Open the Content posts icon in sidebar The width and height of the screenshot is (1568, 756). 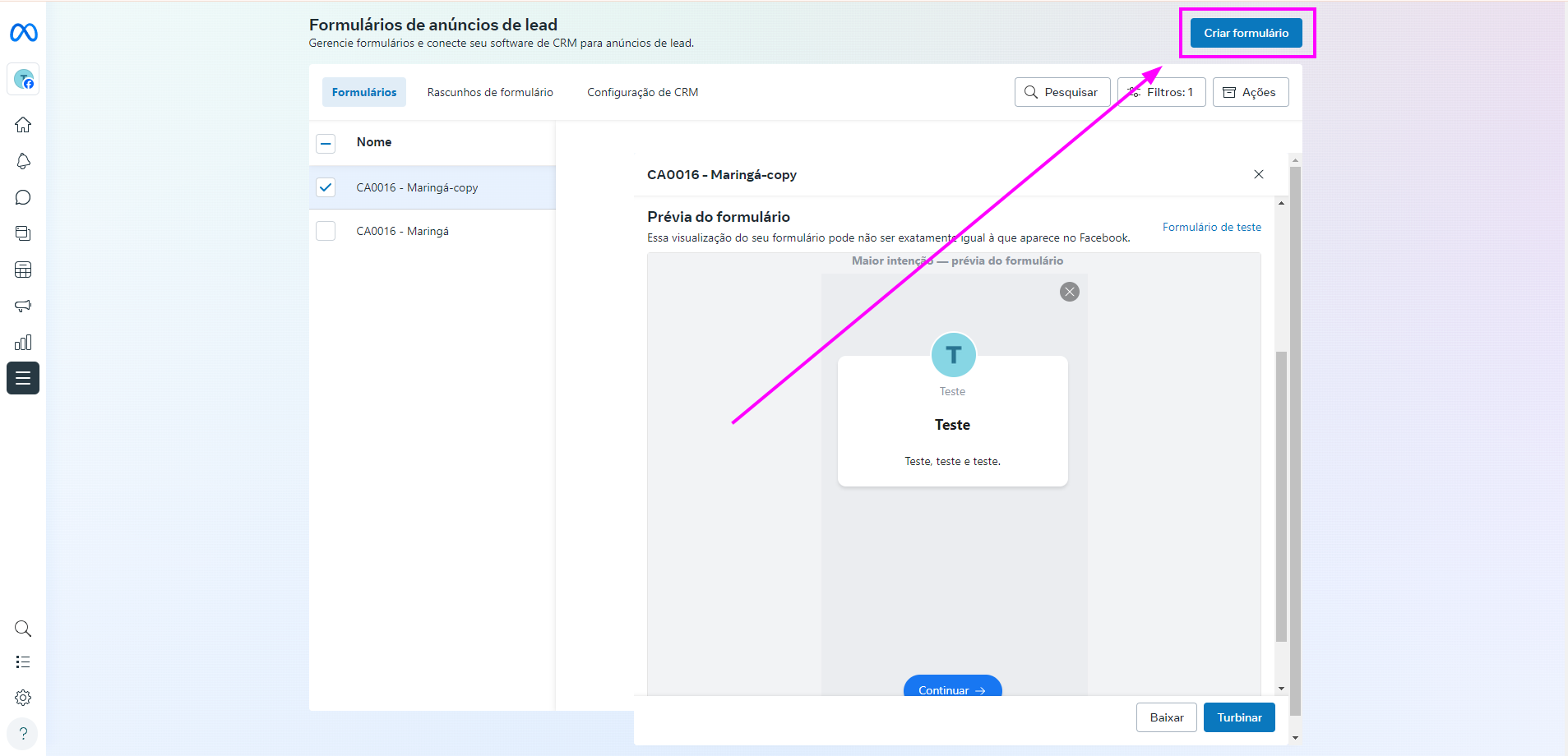[23, 233]
